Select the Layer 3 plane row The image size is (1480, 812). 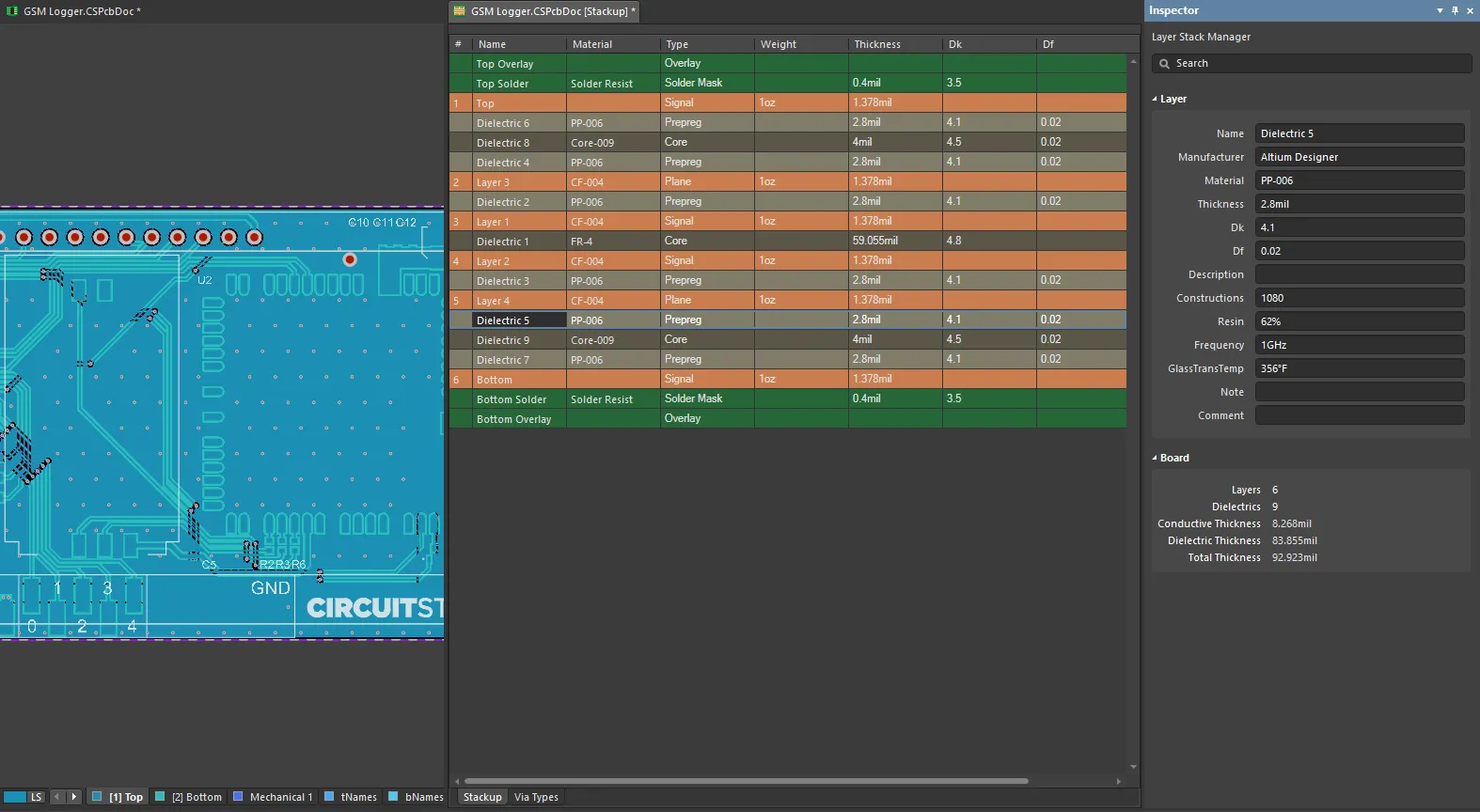(788, 182)
